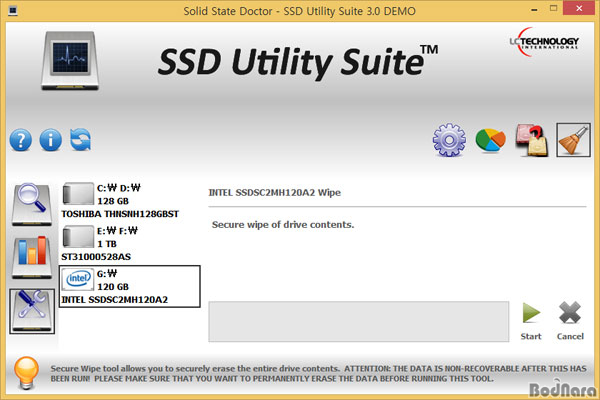Click the window system menu icon in title bar

pos(13,11)
